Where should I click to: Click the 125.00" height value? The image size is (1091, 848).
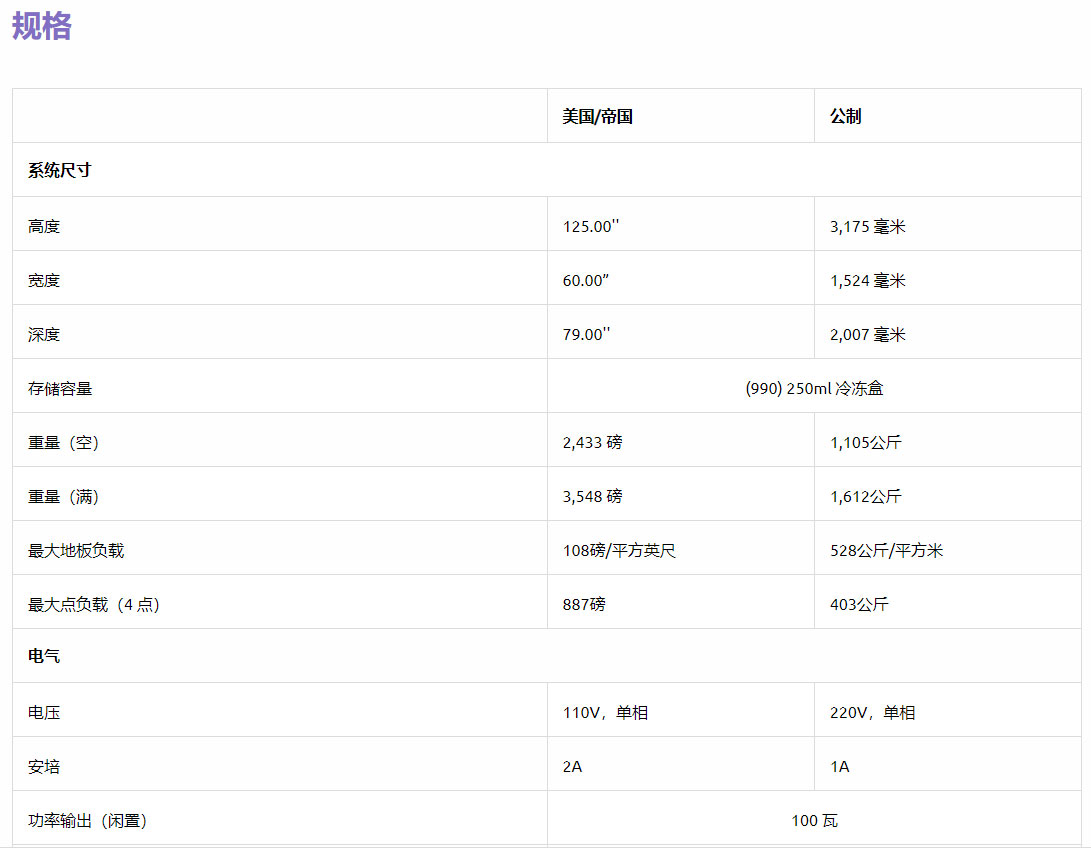[x=591, y=226]
